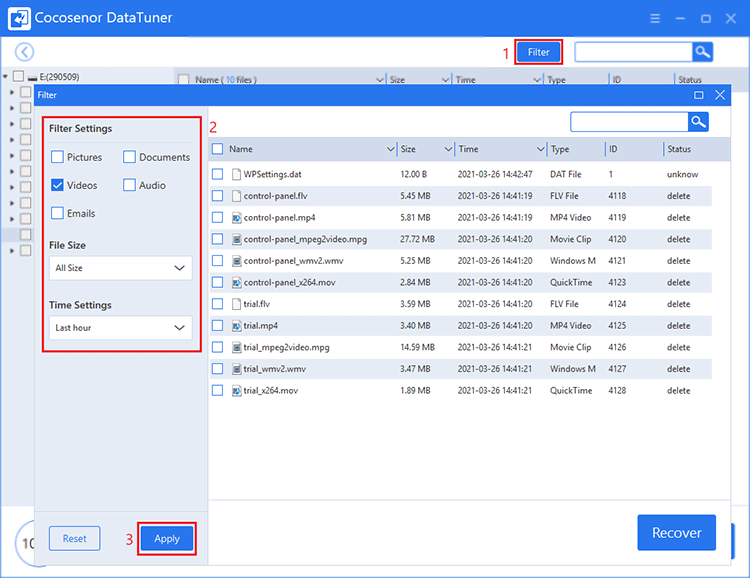The height and width of the screenshot is (578, 750).
Task: Toggle the select-all checkbox in Filter Name header
Action: pyautogui.click(x=218, y=149)
